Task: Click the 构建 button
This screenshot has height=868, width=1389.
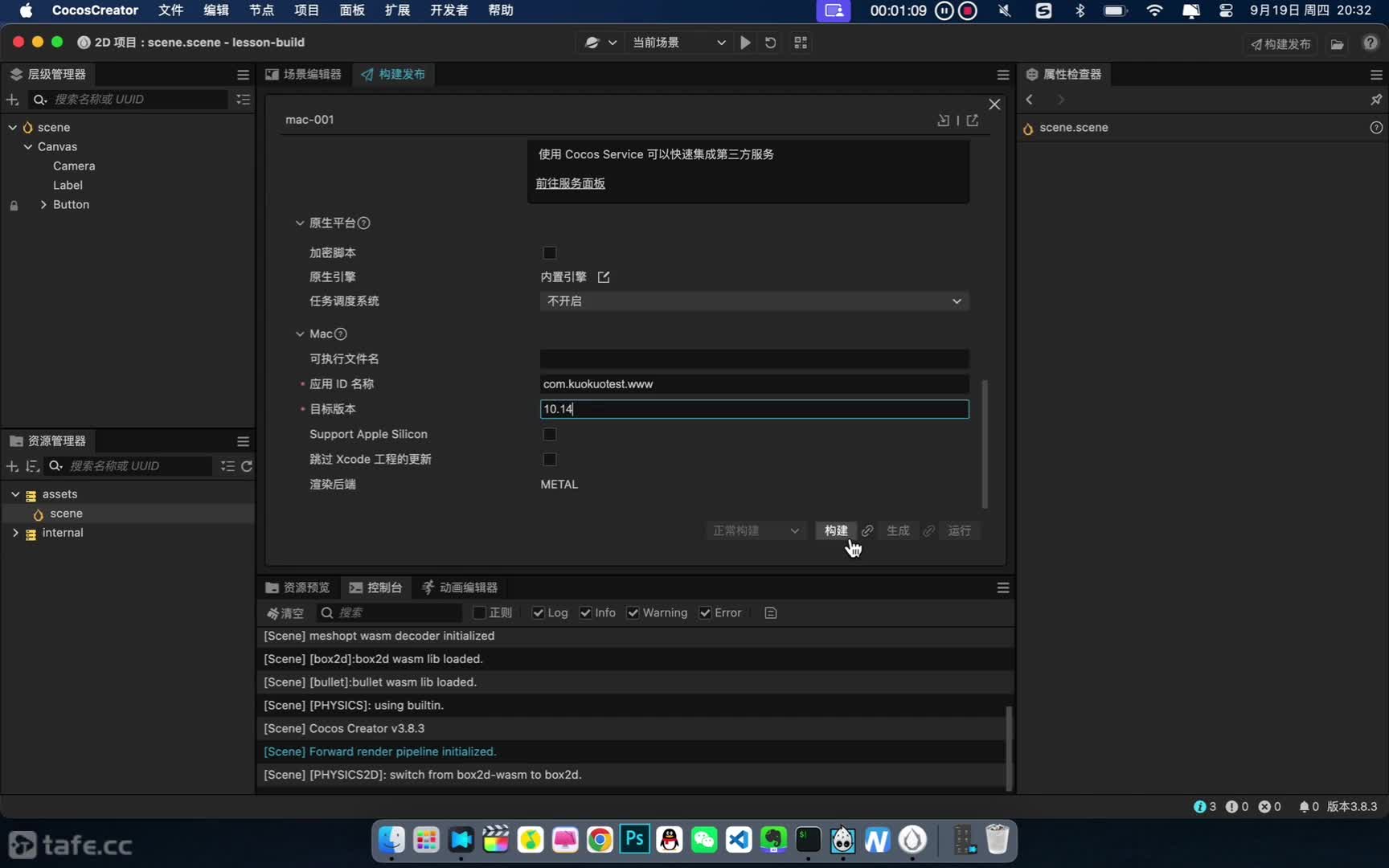Action: point(836,531)
